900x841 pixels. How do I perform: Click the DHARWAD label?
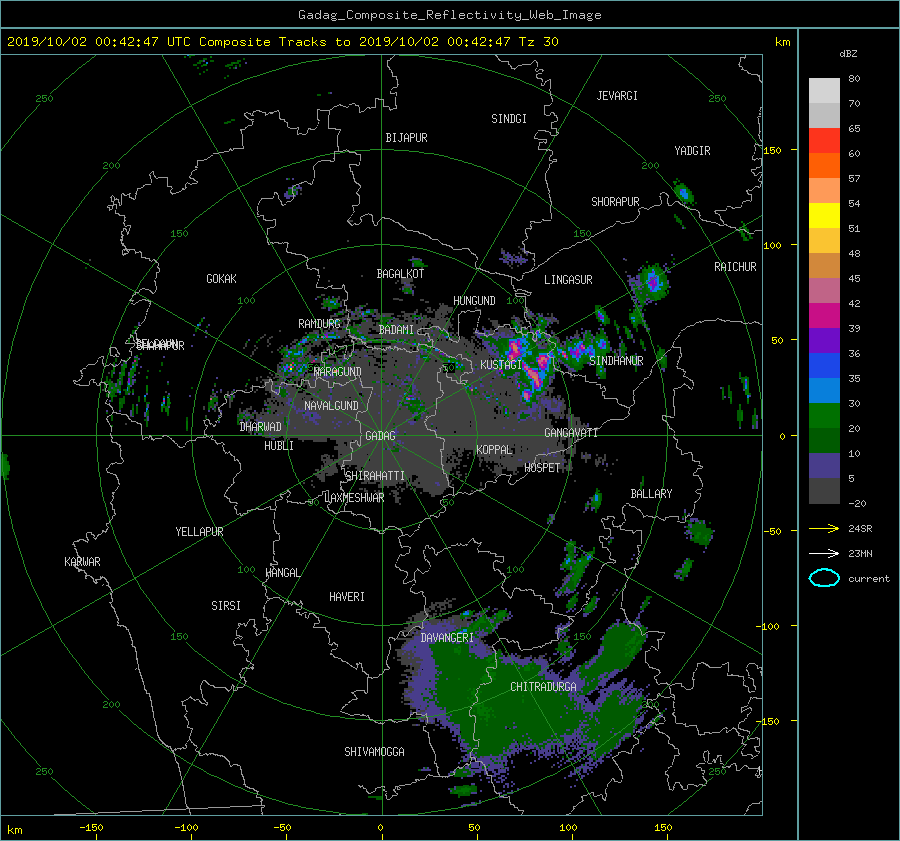[x=260, y=427]
